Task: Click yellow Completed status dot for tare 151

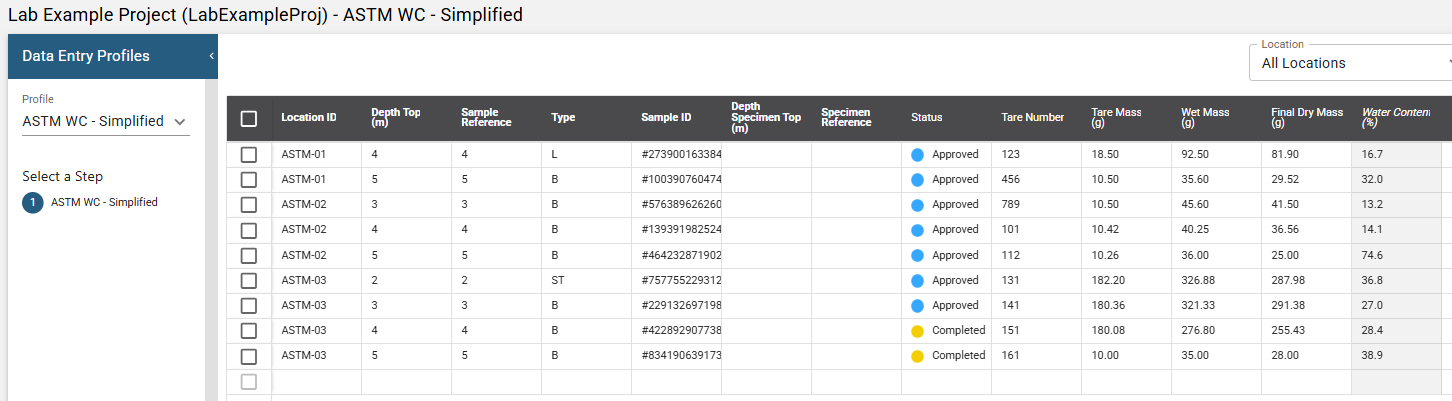Action: pos(918,331)
